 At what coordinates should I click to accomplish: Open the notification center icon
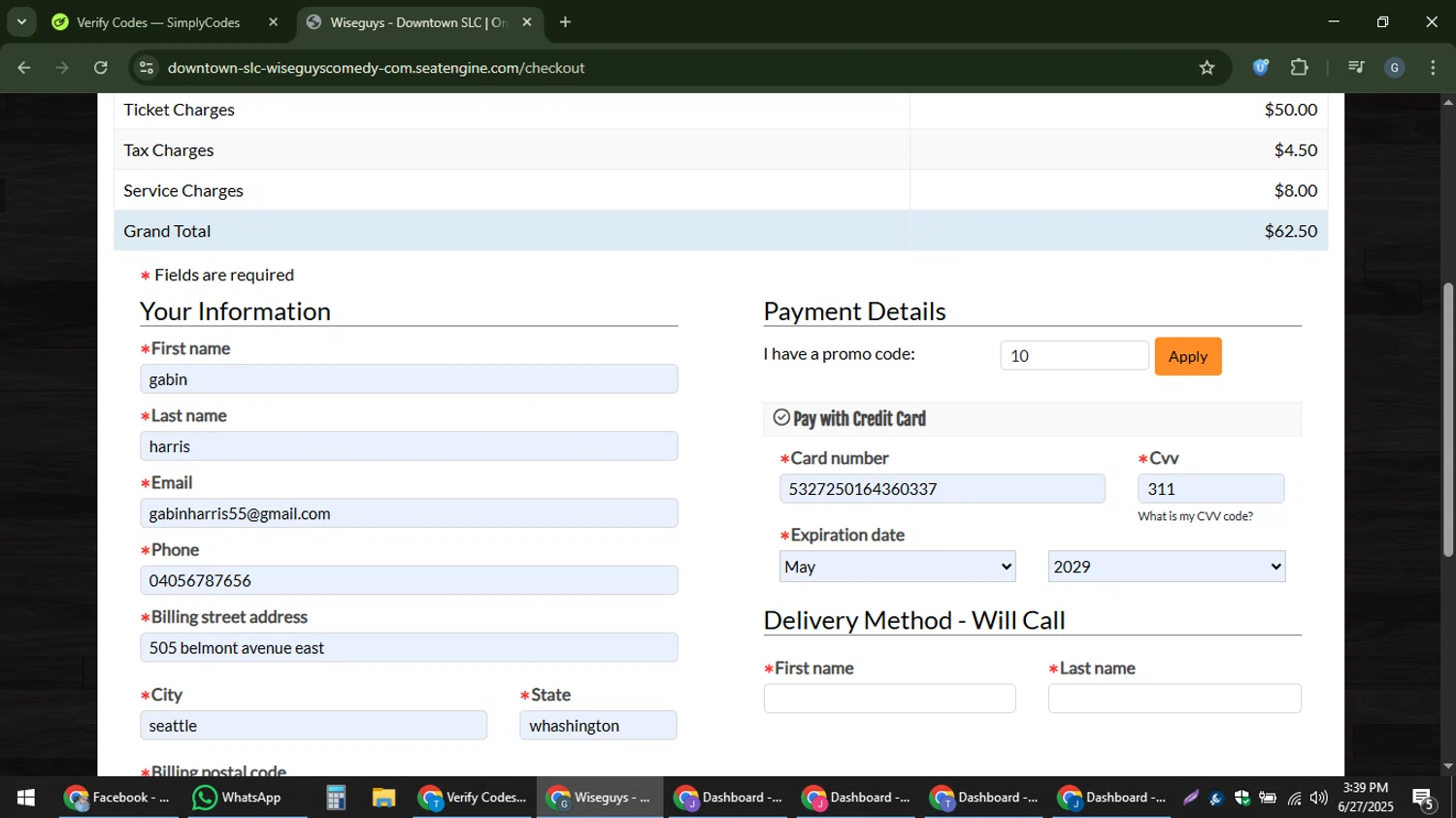(x=1425, y=799)
